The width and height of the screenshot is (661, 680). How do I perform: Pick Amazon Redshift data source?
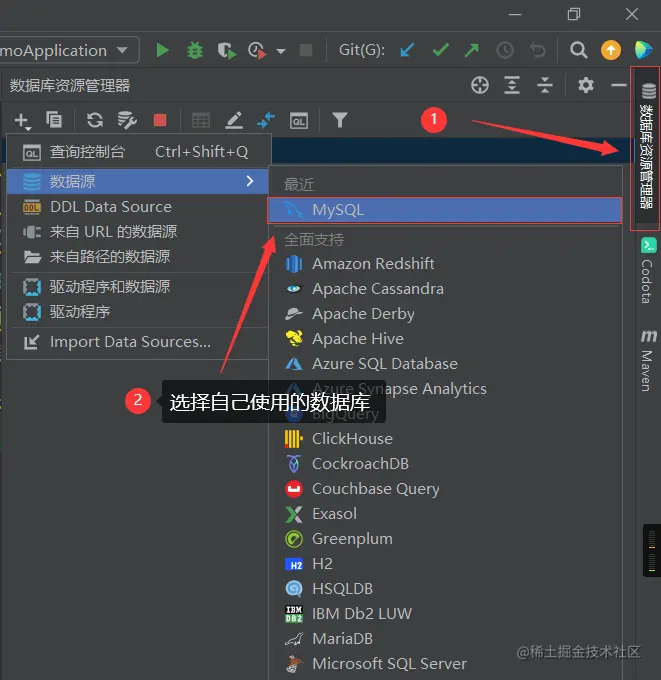point(446,264)
